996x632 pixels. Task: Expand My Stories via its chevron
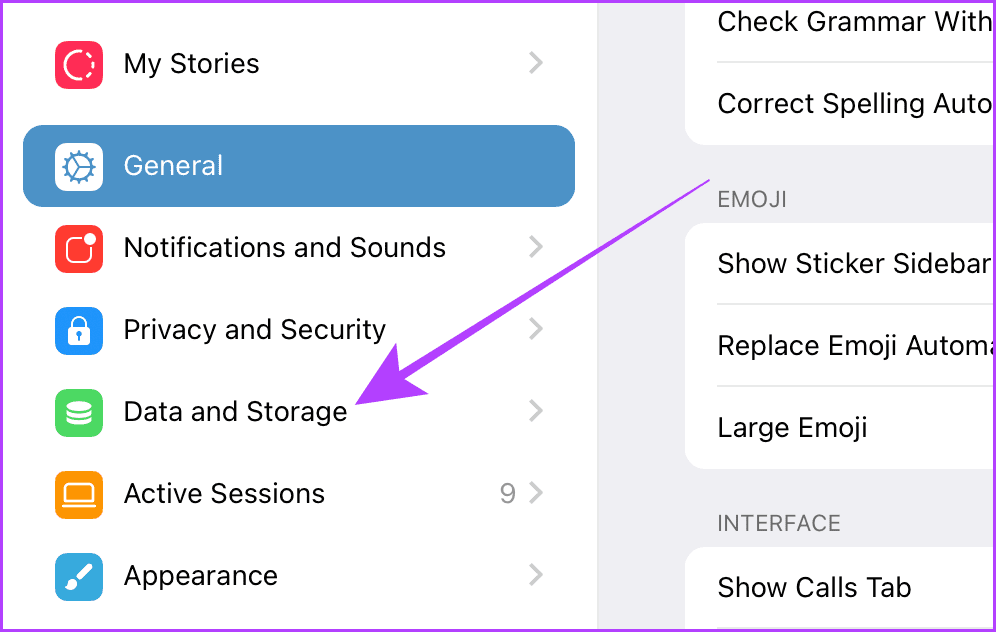coord(536,63)
